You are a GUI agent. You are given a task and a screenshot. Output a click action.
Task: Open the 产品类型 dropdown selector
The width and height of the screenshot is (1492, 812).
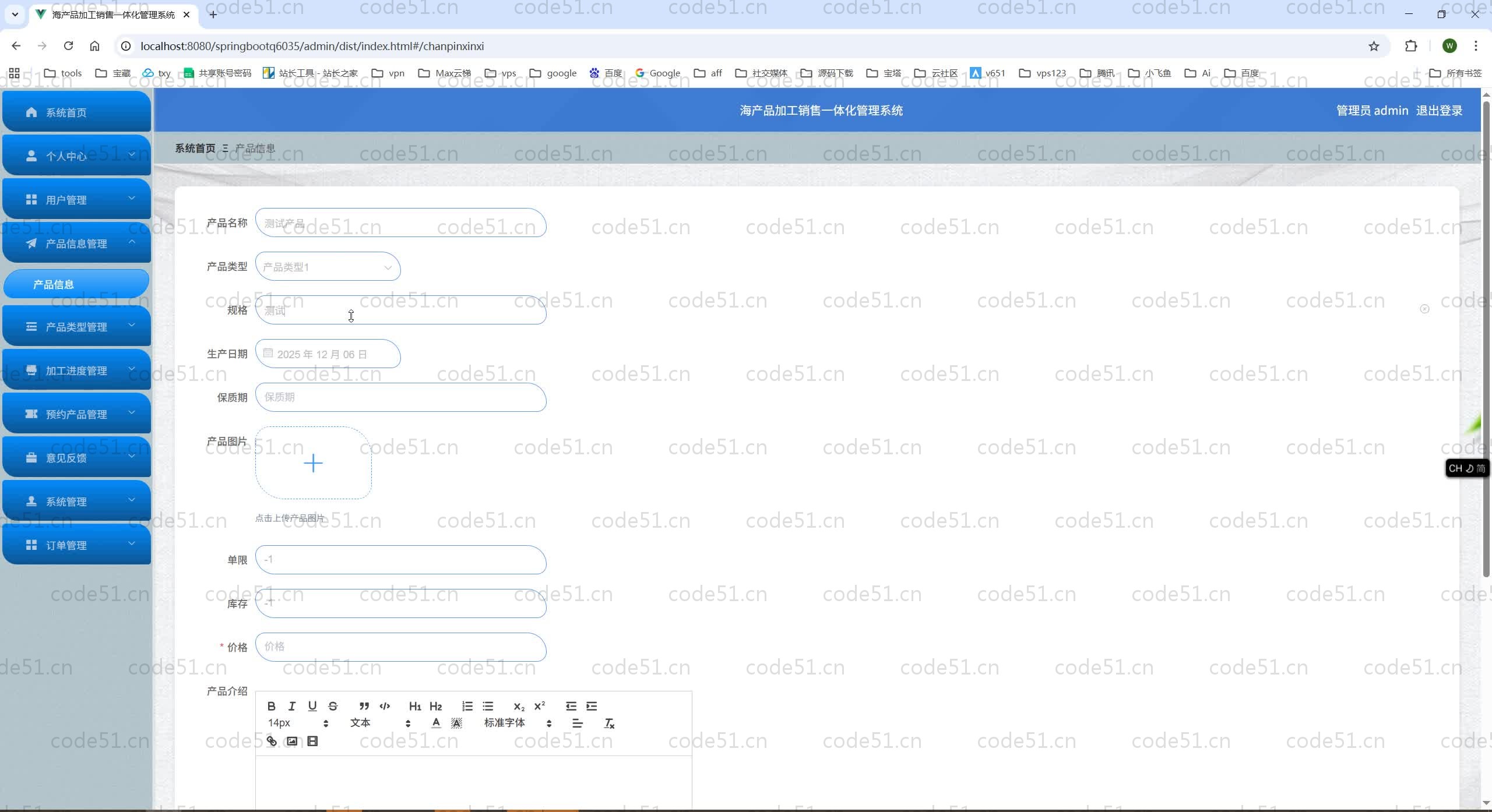328,267
